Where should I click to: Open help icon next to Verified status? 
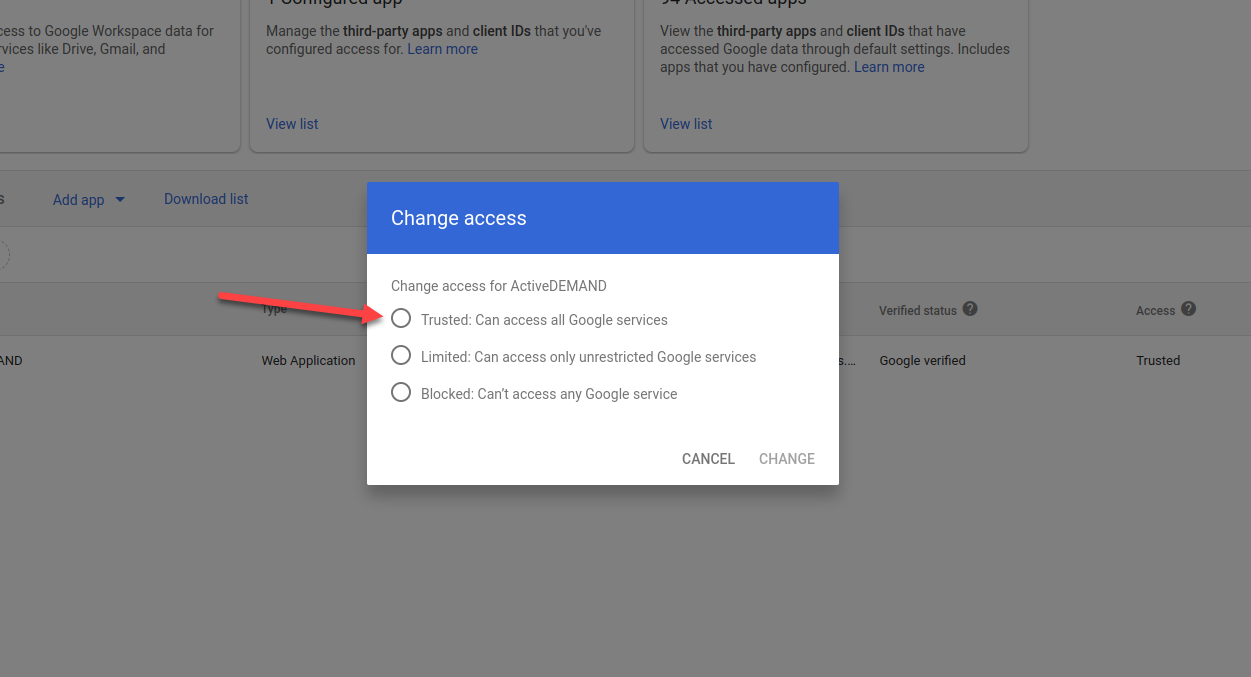click(970, 309)
